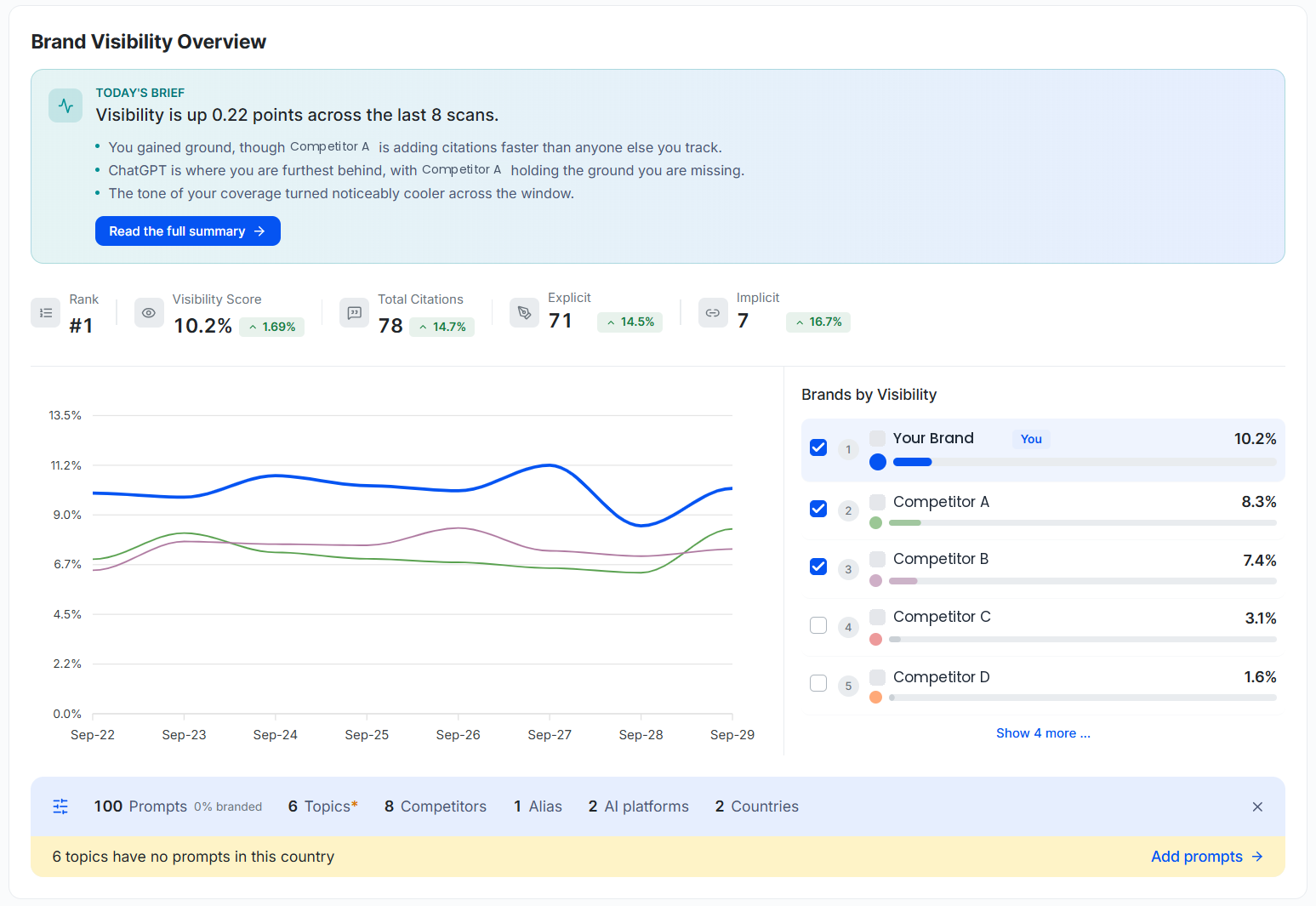Viewport: 1316px width, 906px height.
Task: Open the 8 Competitors filter
Action: 436,806
